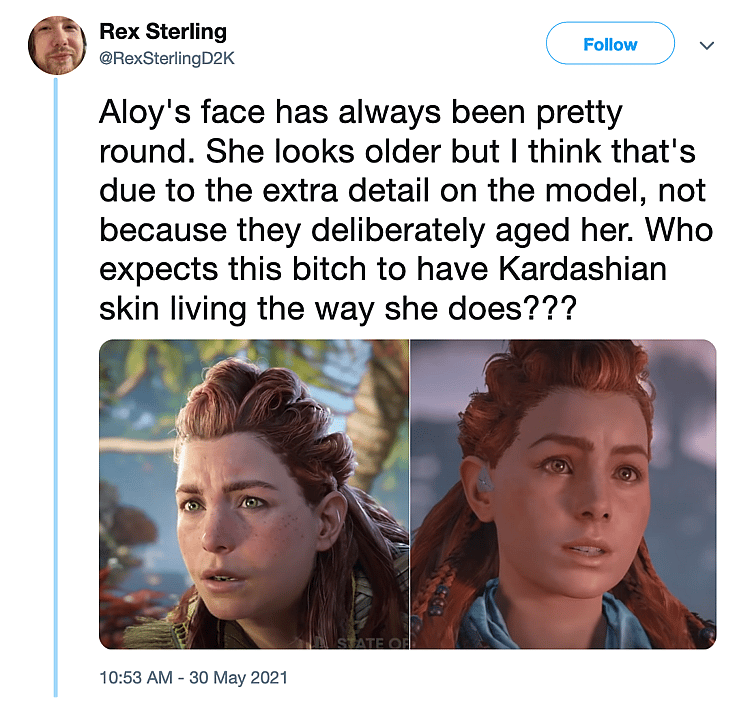Click the word "round." in the tweet
This screenshot has width=750, height=704.
(147, 152)
